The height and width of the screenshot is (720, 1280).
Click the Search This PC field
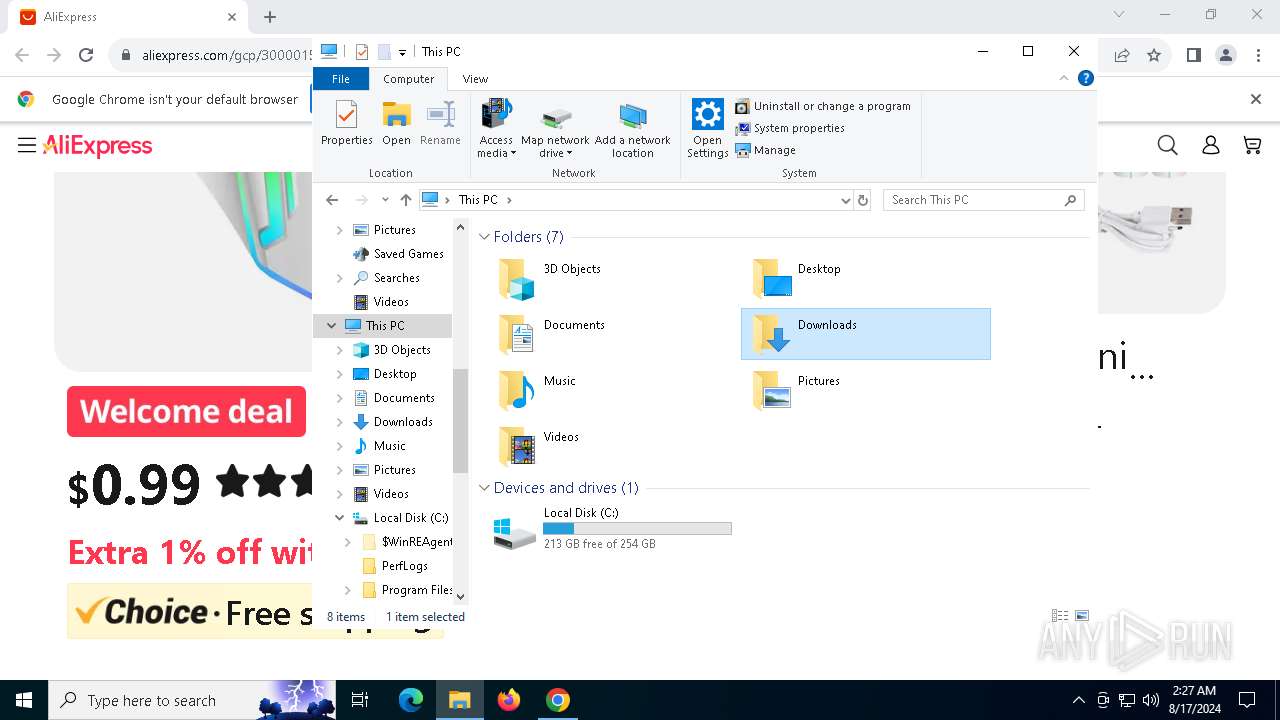click(x=983, y=200)
